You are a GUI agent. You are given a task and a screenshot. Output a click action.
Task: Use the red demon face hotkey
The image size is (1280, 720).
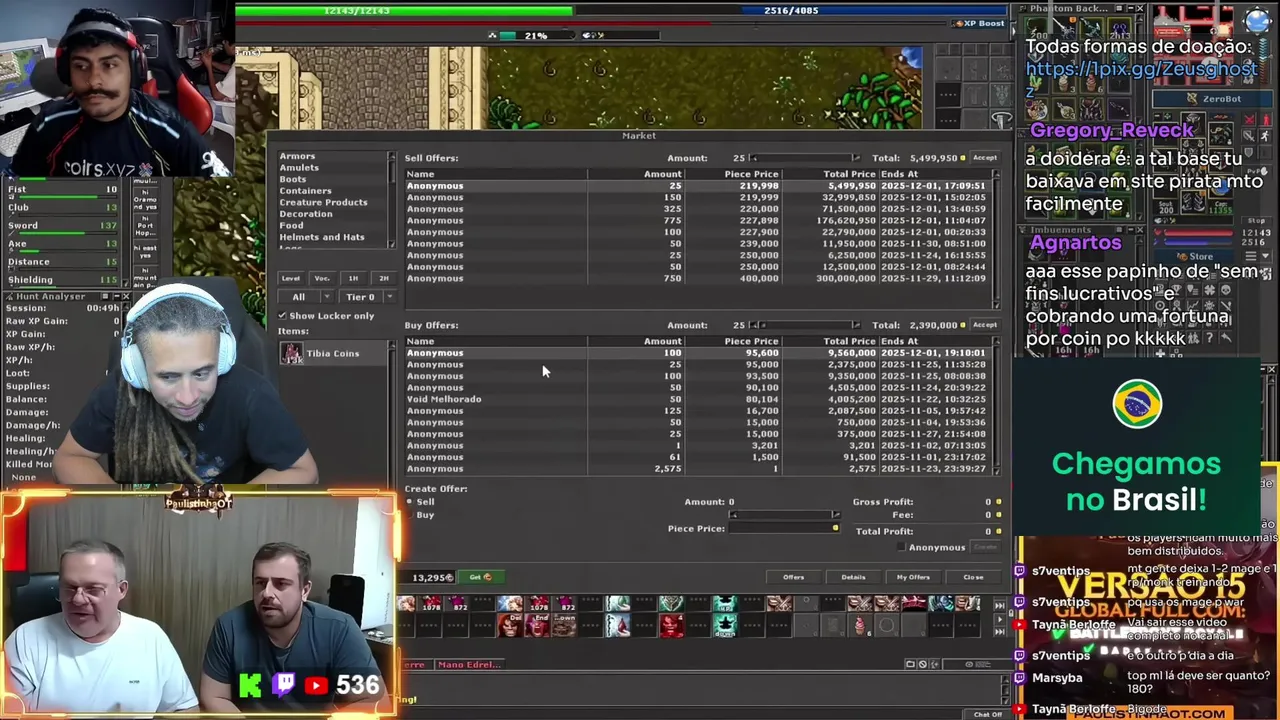tap(672, 626)
